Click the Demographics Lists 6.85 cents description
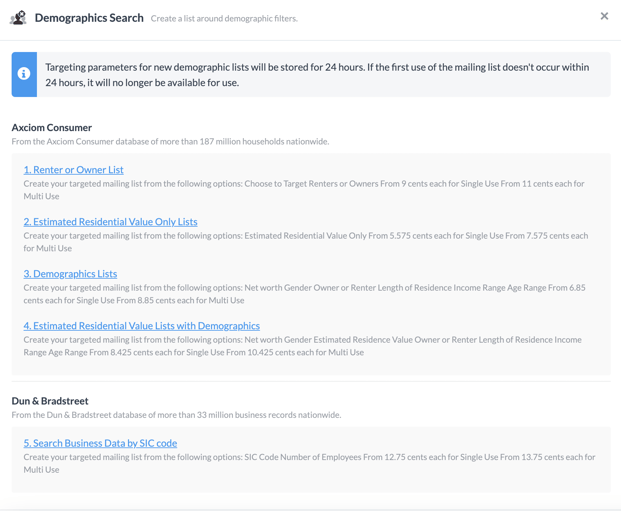621x511 pixels. coord(304,294)
